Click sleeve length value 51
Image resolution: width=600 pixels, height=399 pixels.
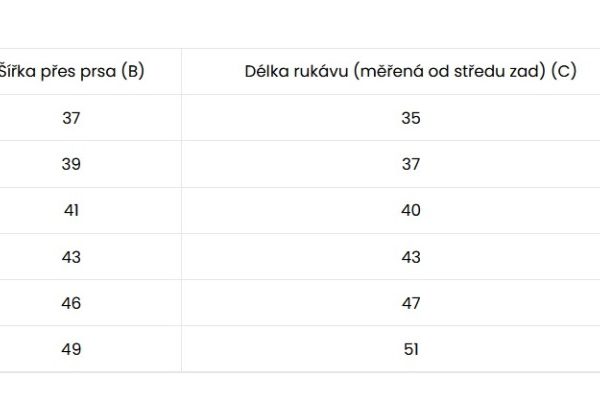coord(411,349)
